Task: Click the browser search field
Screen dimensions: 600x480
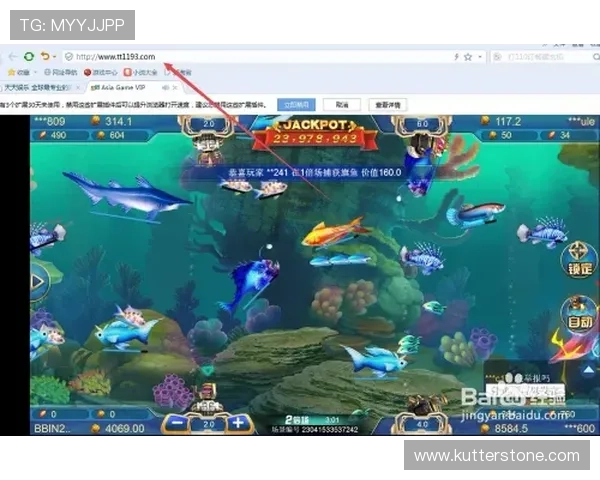Action: (545, 57)
